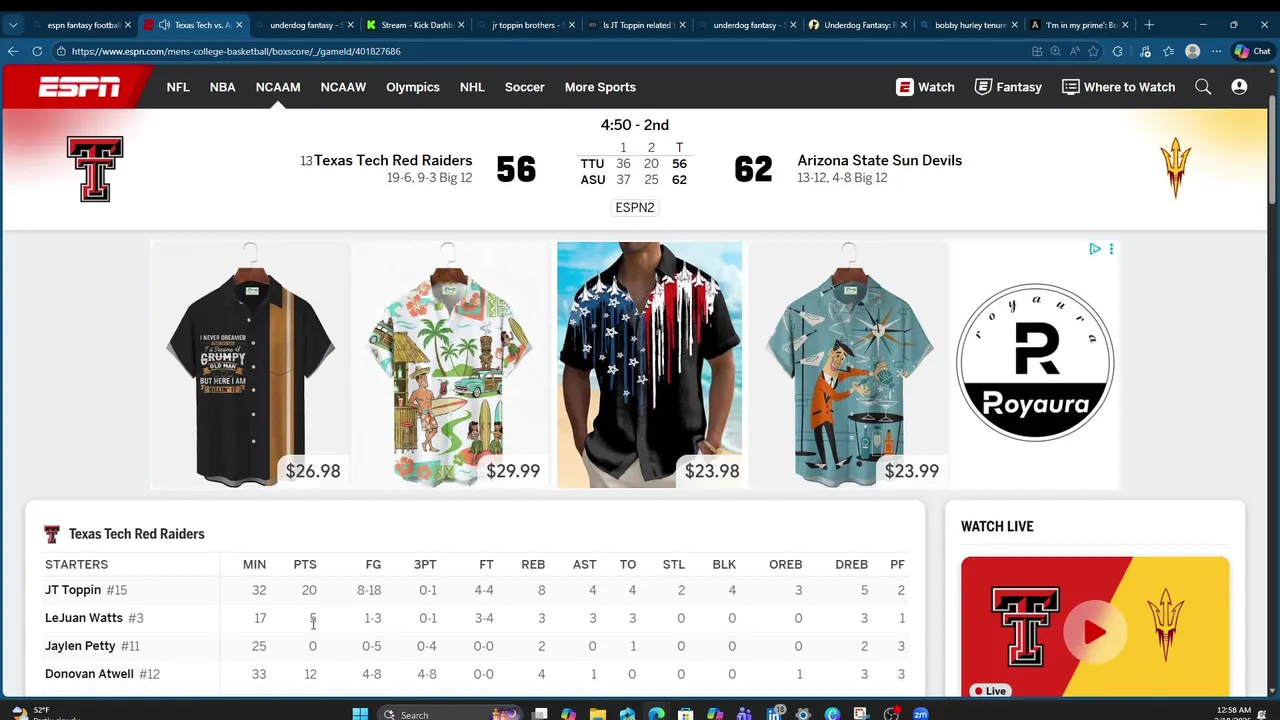Click the Texas Tech team logo in scoreboard

pos(95,169)
